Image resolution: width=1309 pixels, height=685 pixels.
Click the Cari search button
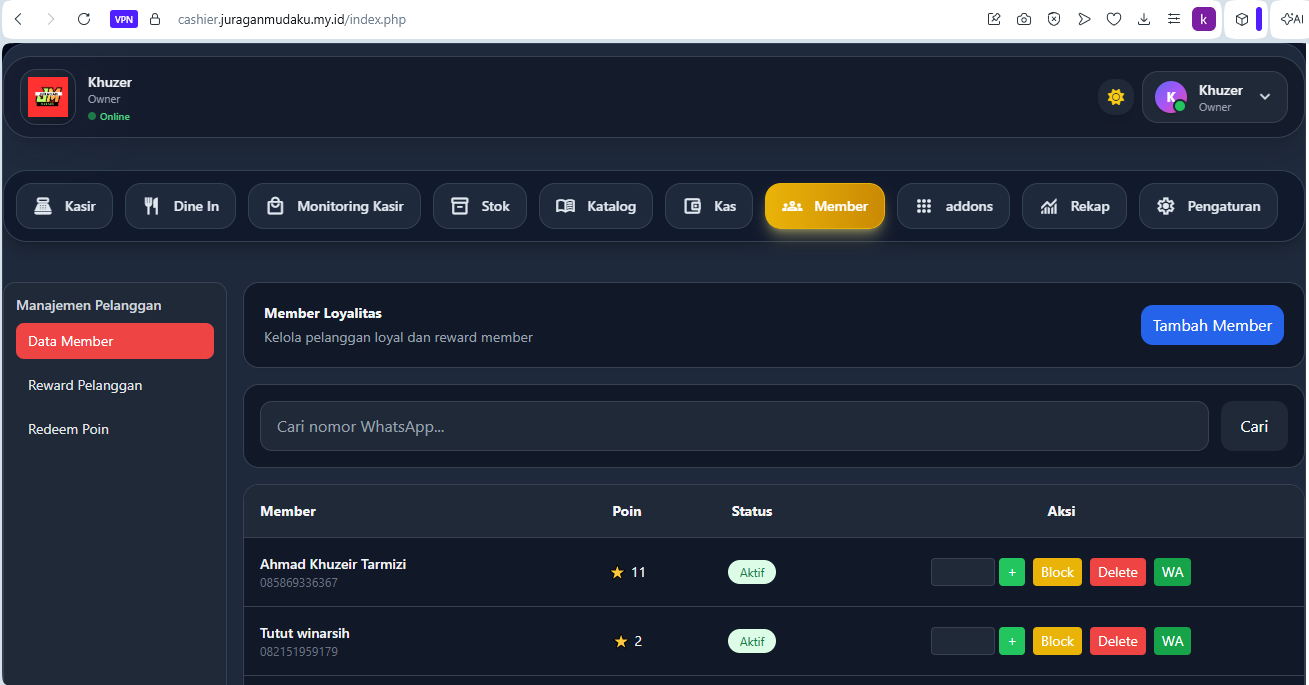(1254, 426)
